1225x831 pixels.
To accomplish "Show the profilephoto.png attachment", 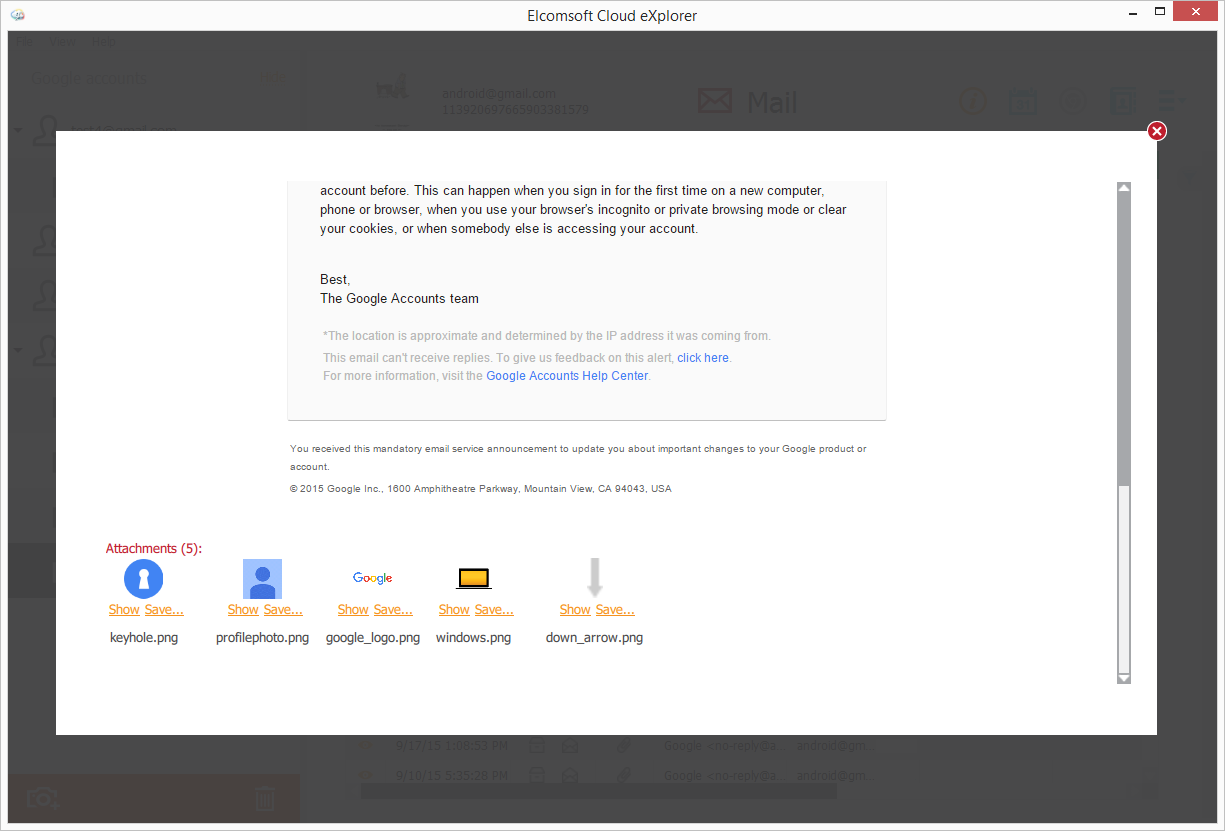I will click(243, 609).
